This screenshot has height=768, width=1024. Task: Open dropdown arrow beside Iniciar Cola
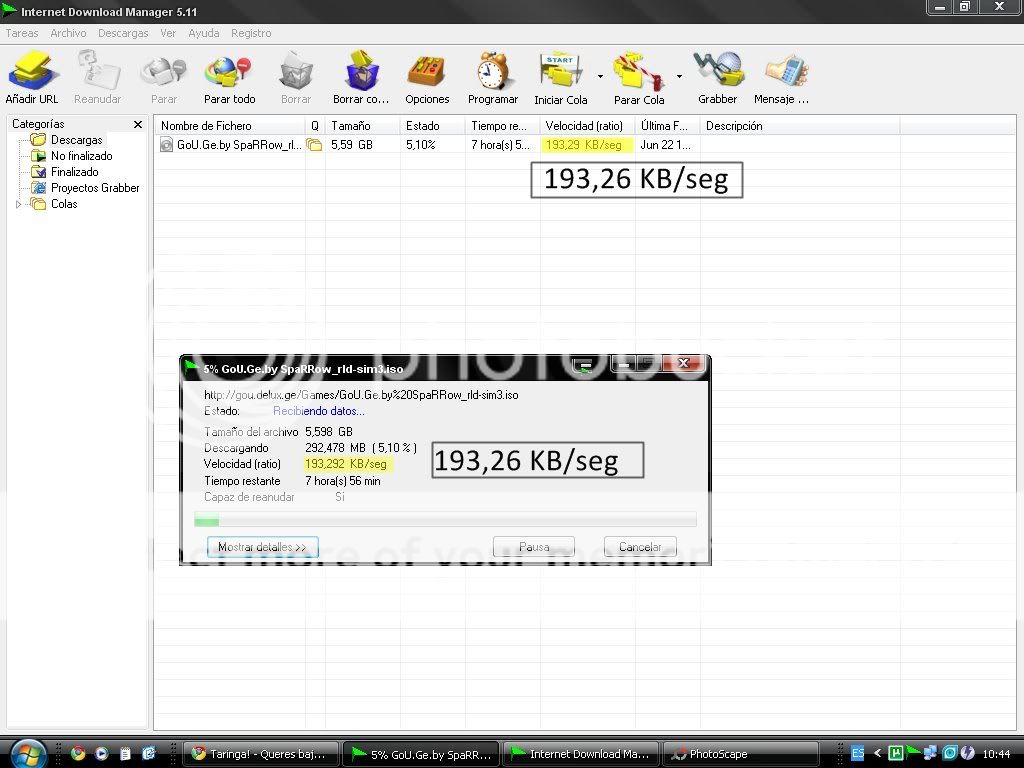tap(600, 76)
